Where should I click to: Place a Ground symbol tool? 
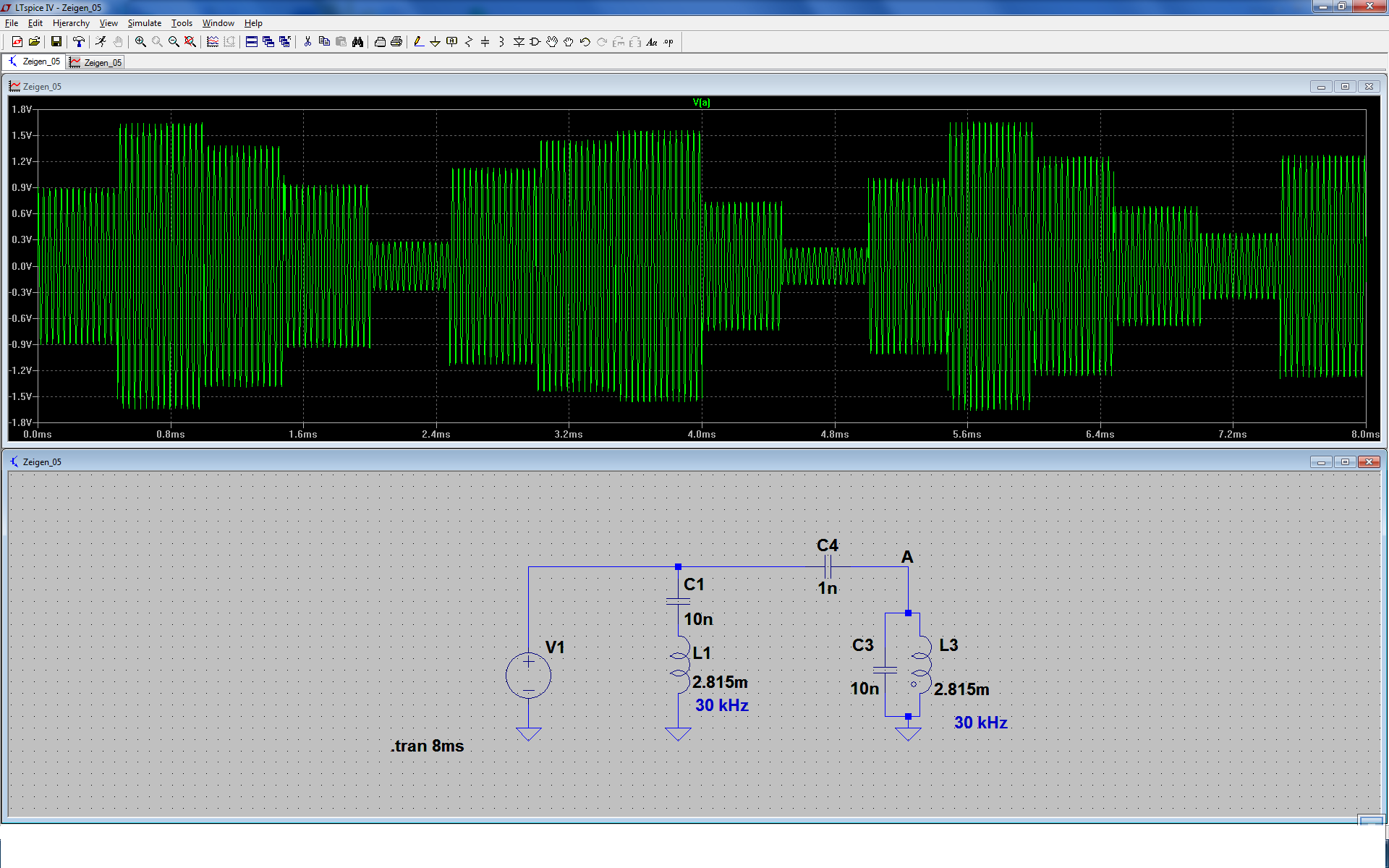[x=435, y=42]
